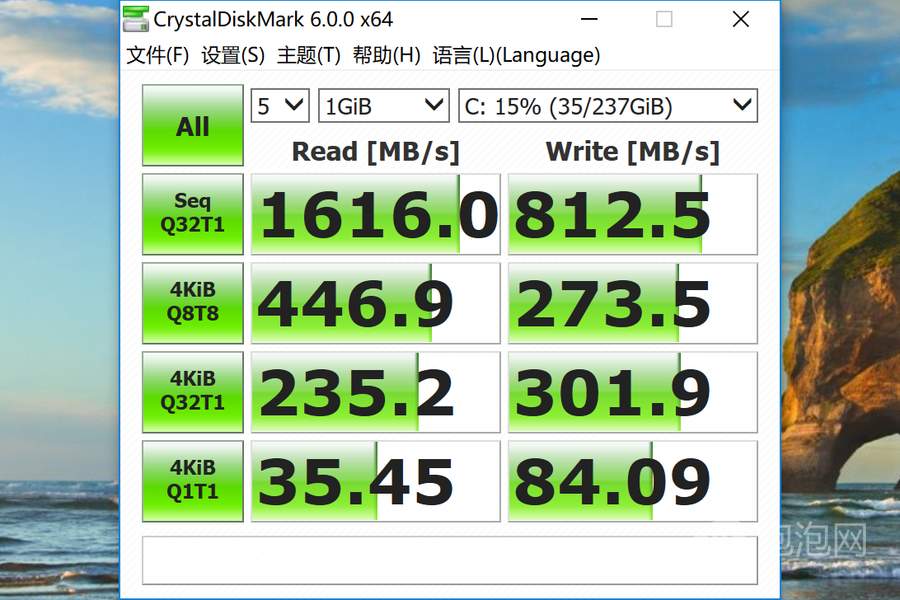Run the 4KiB Q8T8 benchmark
Image resolution: width=900 pixels, height=600 pixels.
[192, 302]
